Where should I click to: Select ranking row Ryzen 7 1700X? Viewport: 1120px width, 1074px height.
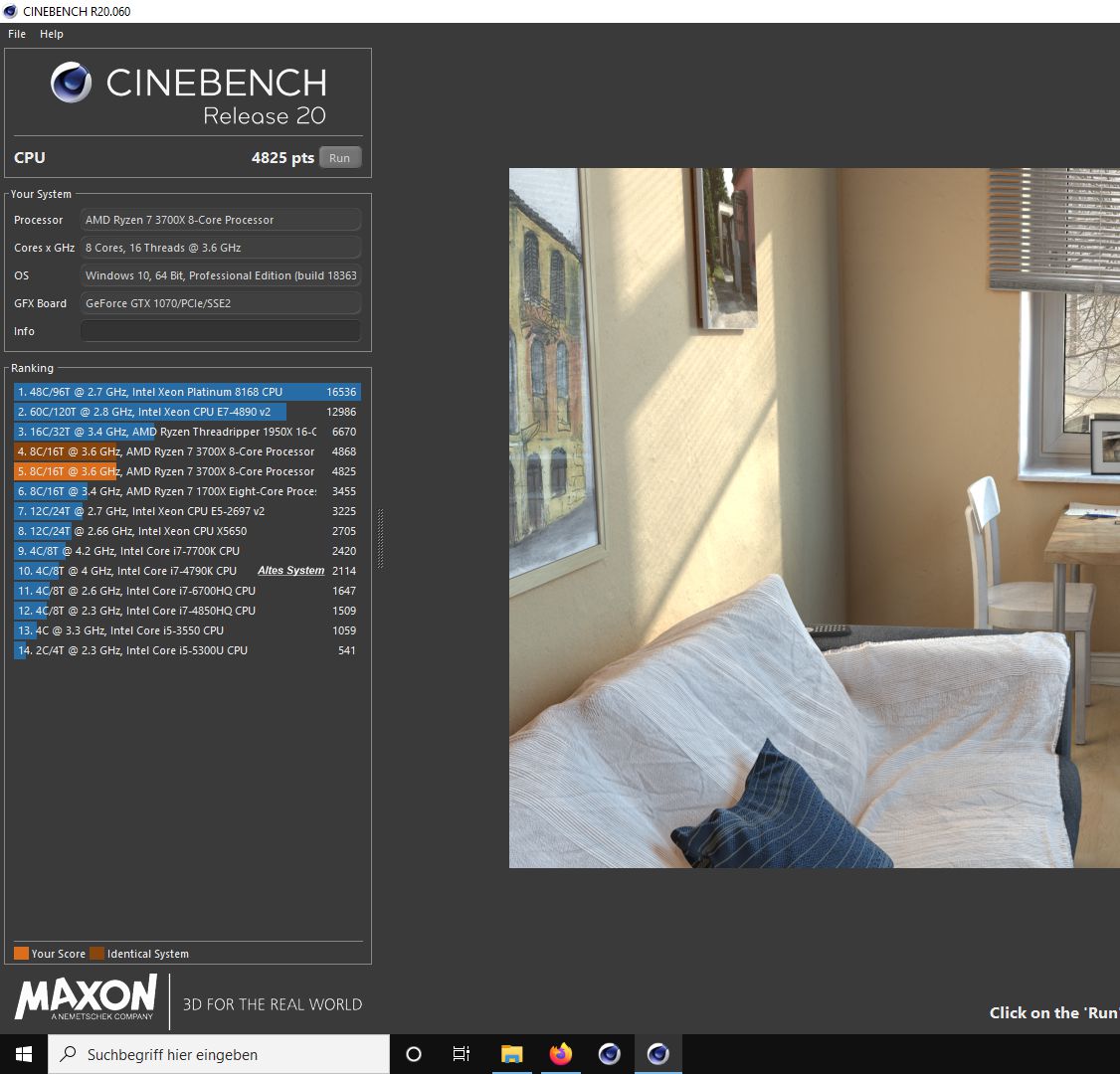click(187, 492)
